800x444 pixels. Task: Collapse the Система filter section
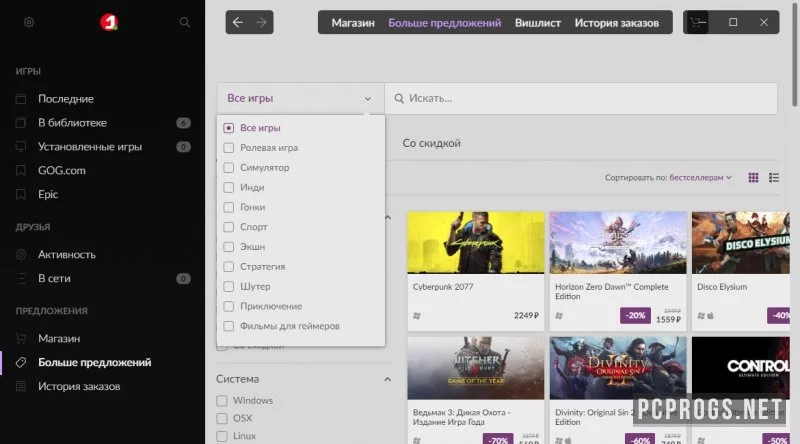[x=388, y=379]
